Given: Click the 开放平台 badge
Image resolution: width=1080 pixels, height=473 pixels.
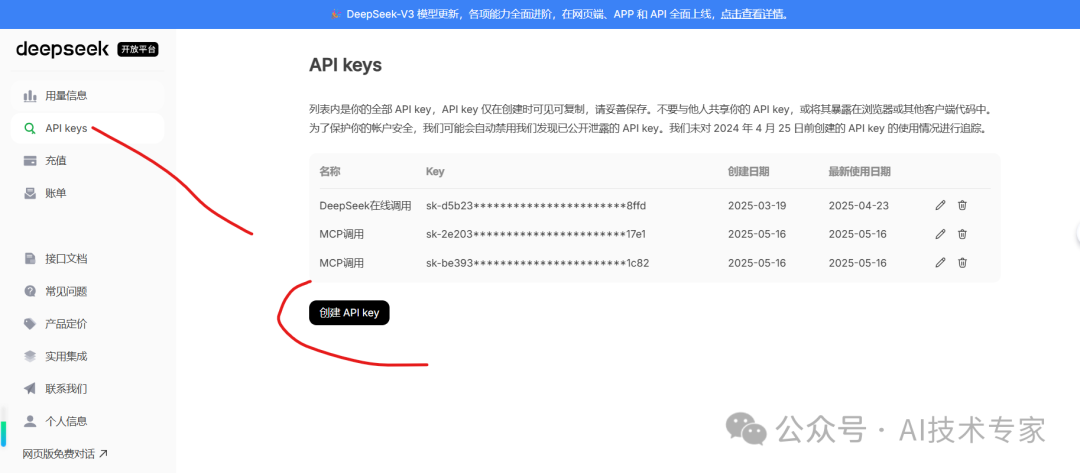Looking at the screenshot, I should 138,50.
